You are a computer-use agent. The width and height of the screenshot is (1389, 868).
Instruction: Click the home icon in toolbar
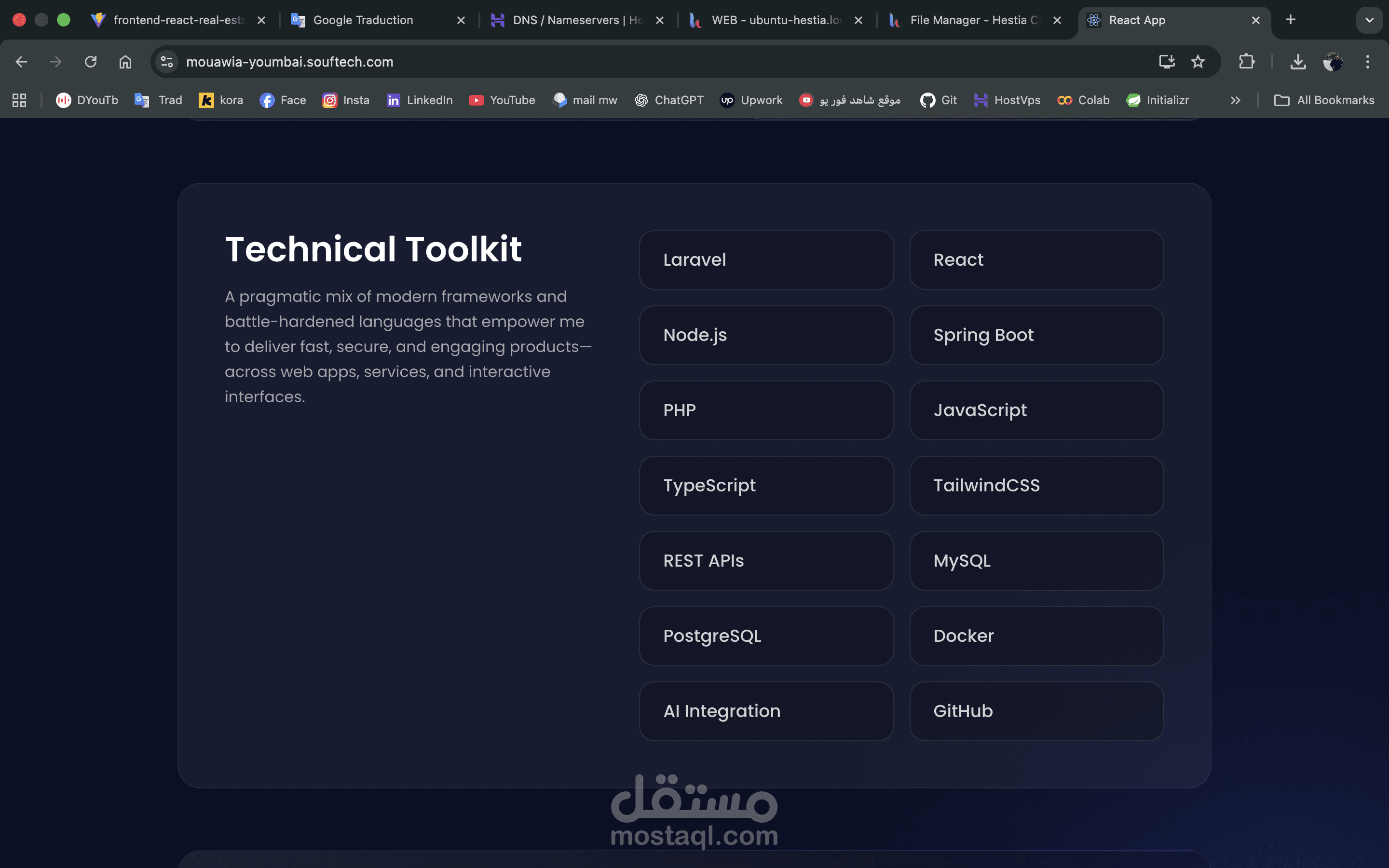(125, 61)
